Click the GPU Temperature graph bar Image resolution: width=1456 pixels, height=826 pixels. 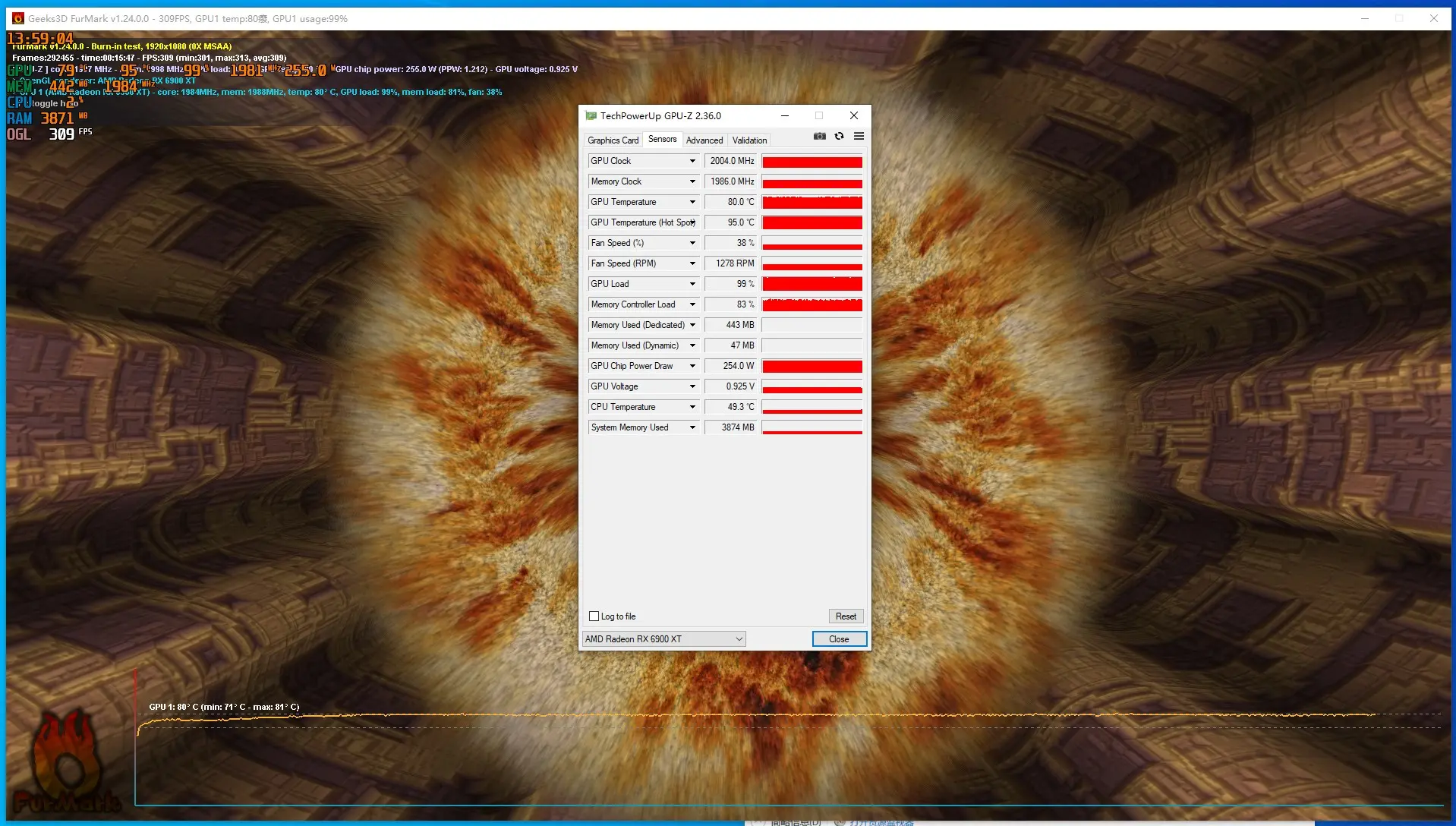(x=812, y=202)
